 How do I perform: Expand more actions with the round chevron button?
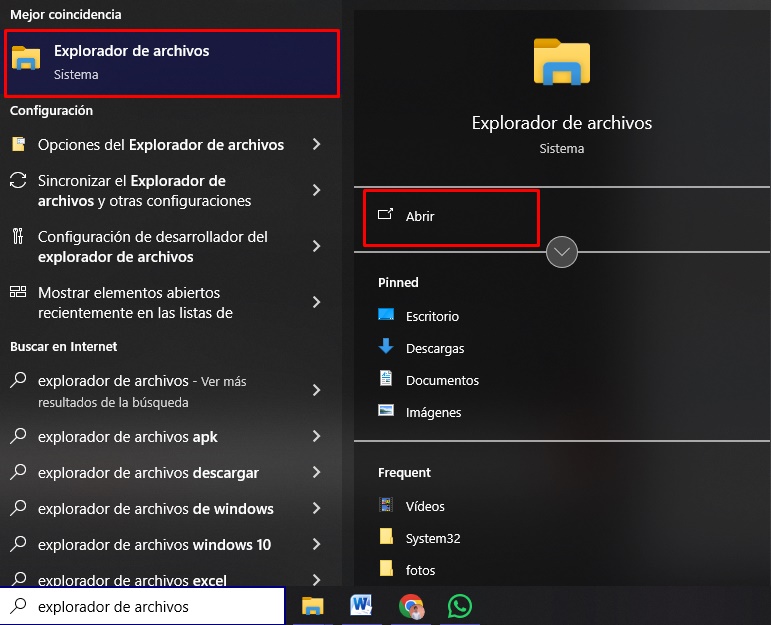(x=562, y=252)
